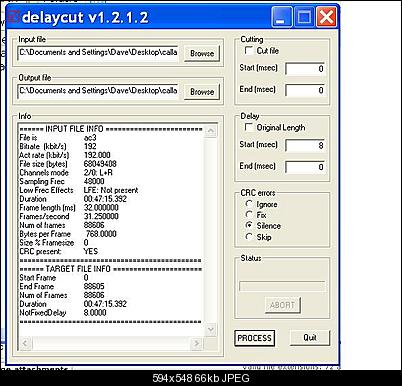Screen dimensions: 402x386
Task: Click the File size value 68049408
Action: 100,164
